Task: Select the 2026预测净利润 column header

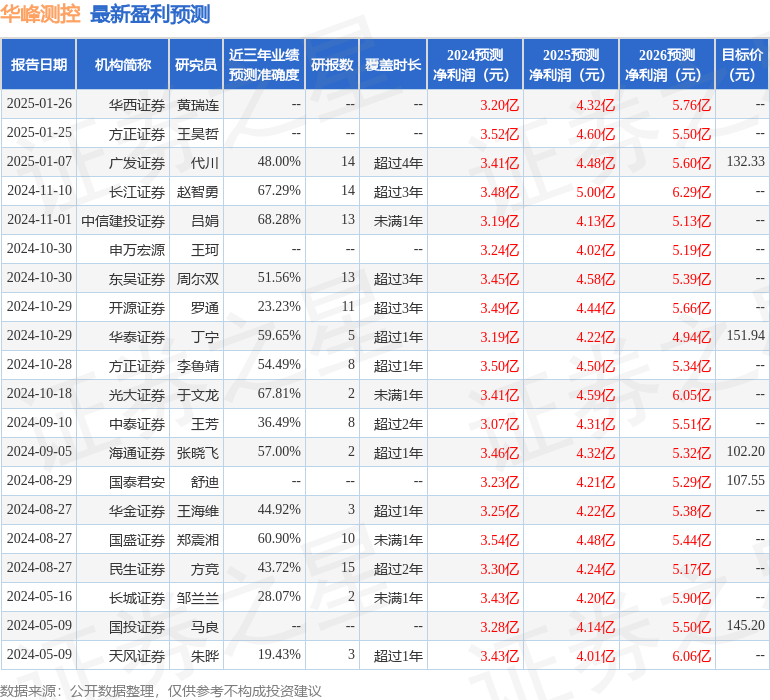Action: (667, 65)
